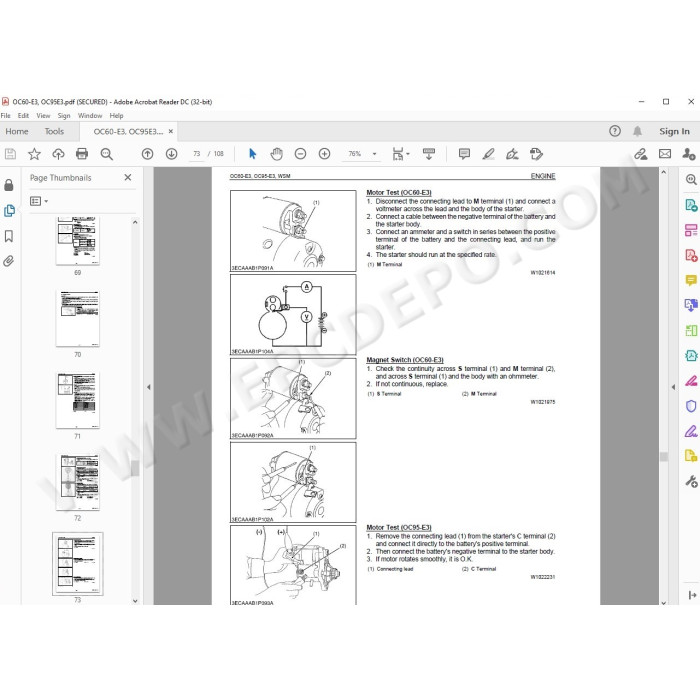Select page 71 thumbnail
The image size is (700, 700).
78,400
